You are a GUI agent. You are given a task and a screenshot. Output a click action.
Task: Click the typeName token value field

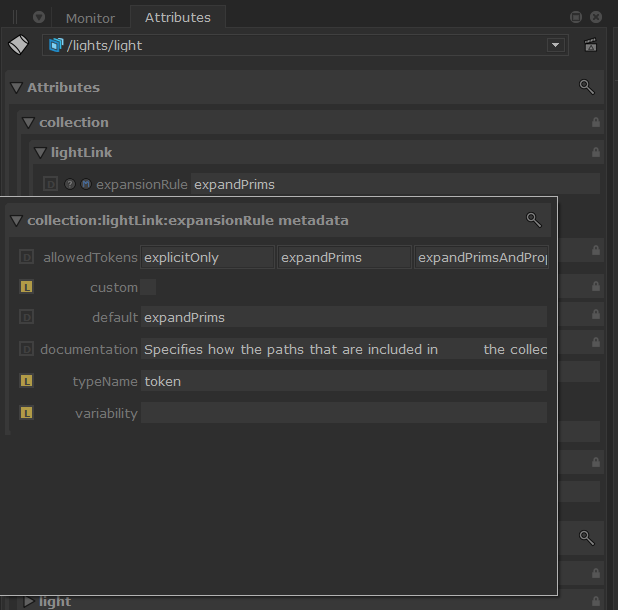(343, 381)
